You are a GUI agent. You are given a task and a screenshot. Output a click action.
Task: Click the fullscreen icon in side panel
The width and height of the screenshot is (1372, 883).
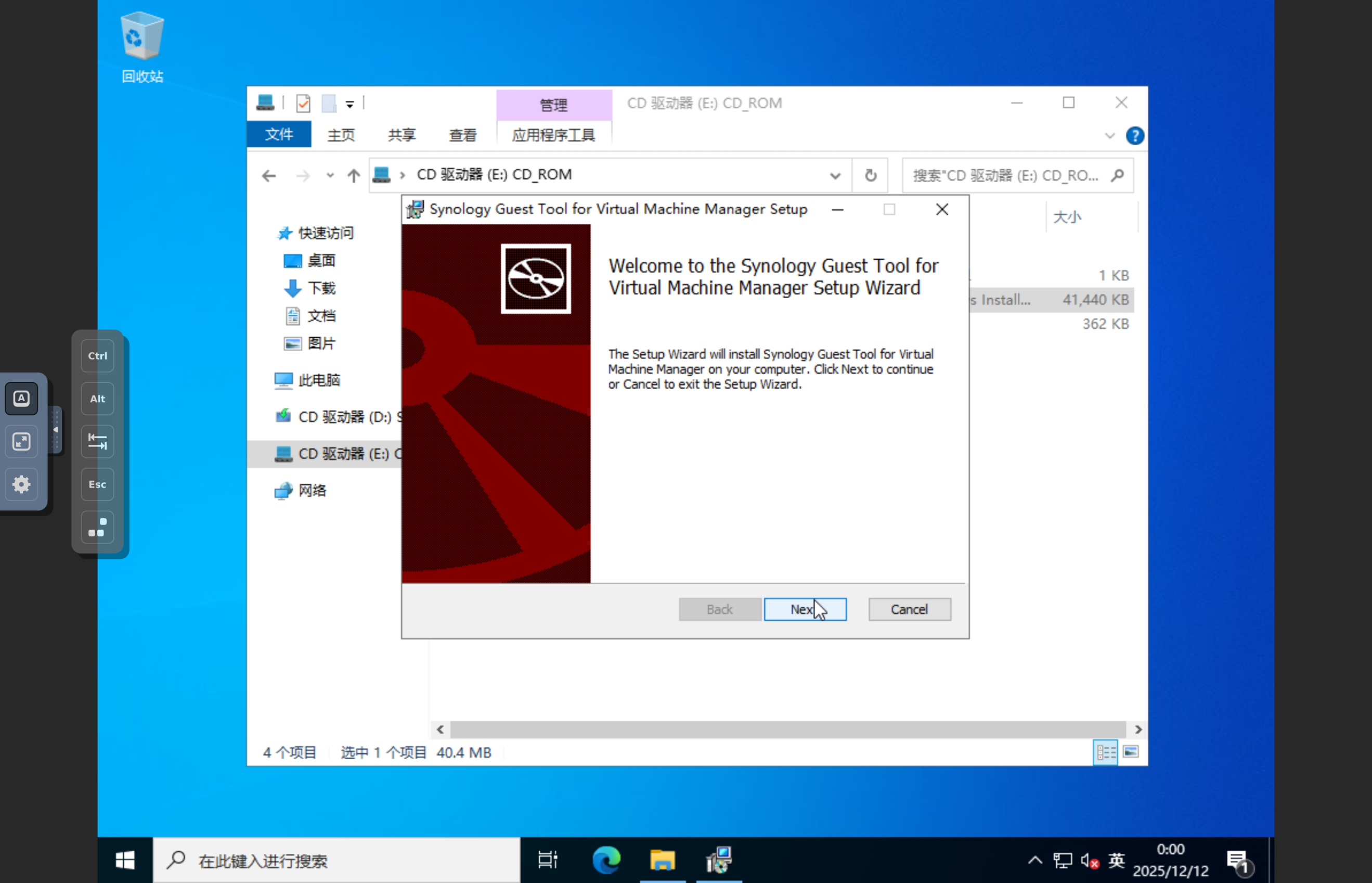(21, 441)
